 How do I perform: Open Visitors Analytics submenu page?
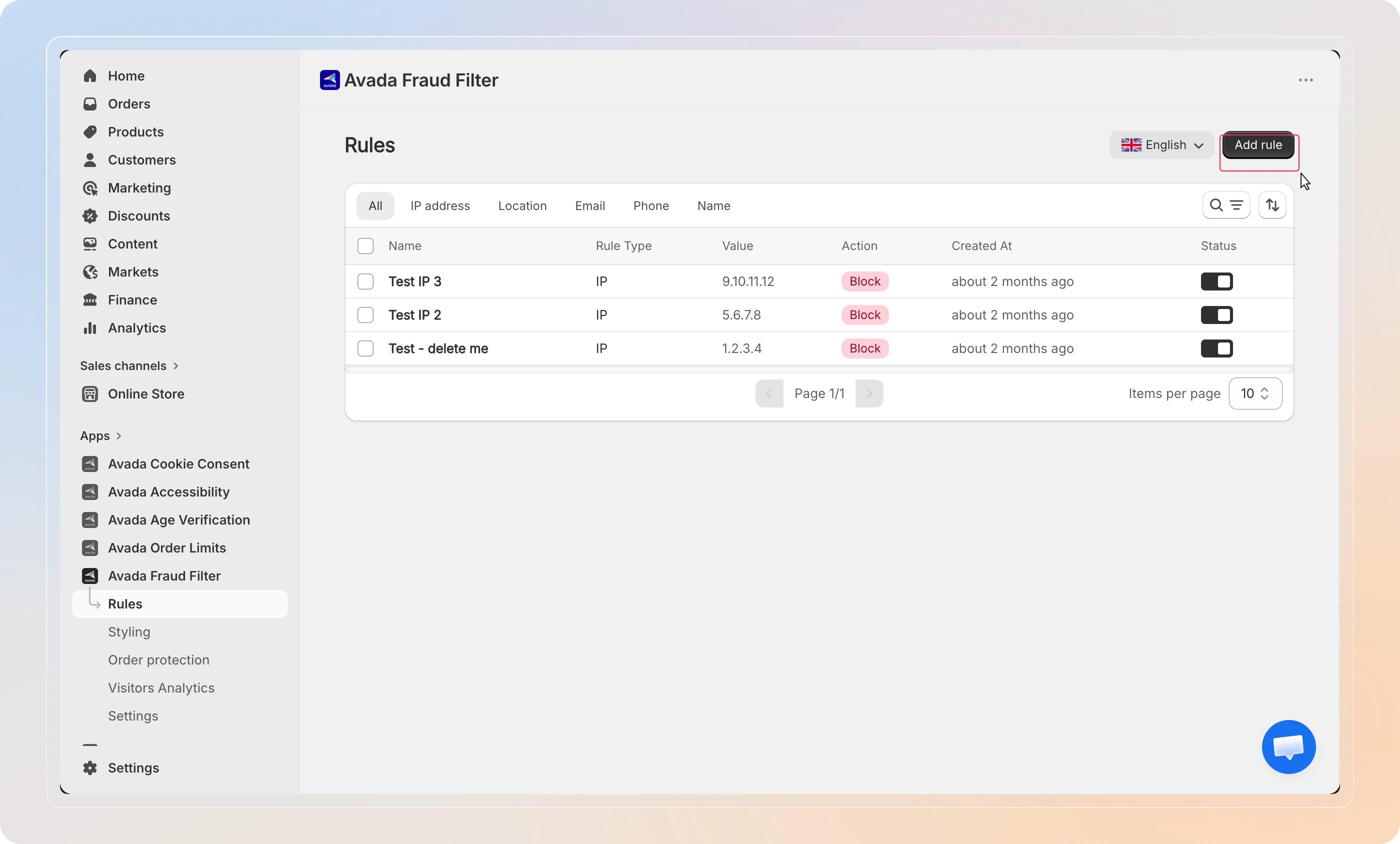pyautogui.click(x=161, y=687)
